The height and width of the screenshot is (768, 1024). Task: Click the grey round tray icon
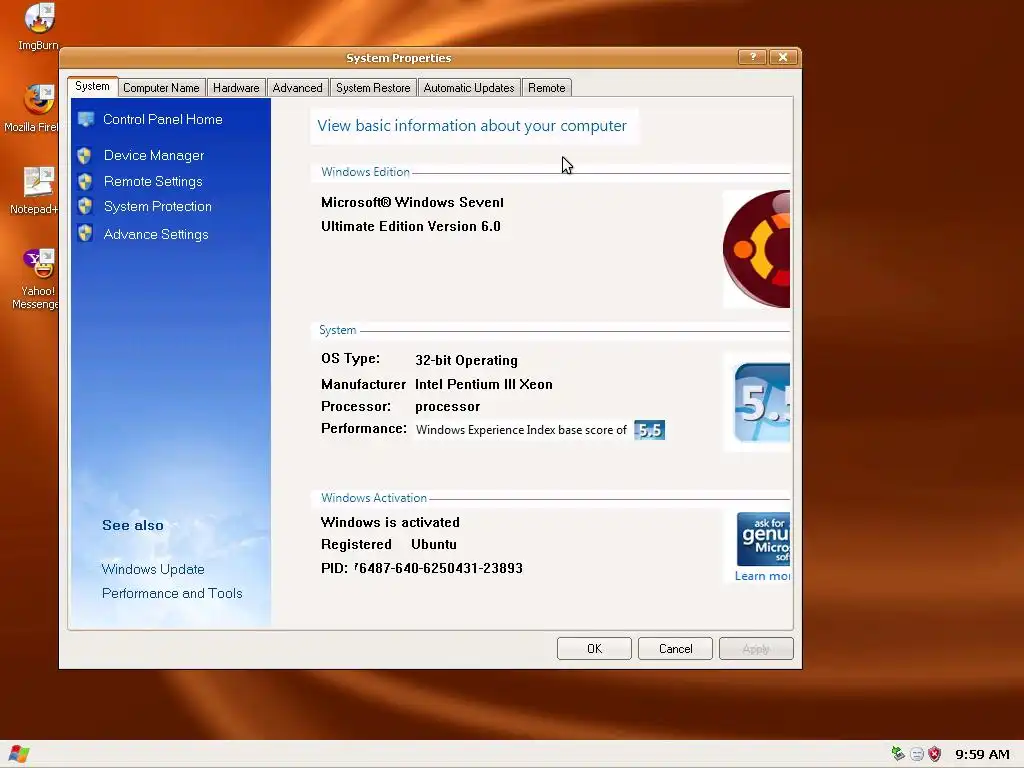coord(917,754)
